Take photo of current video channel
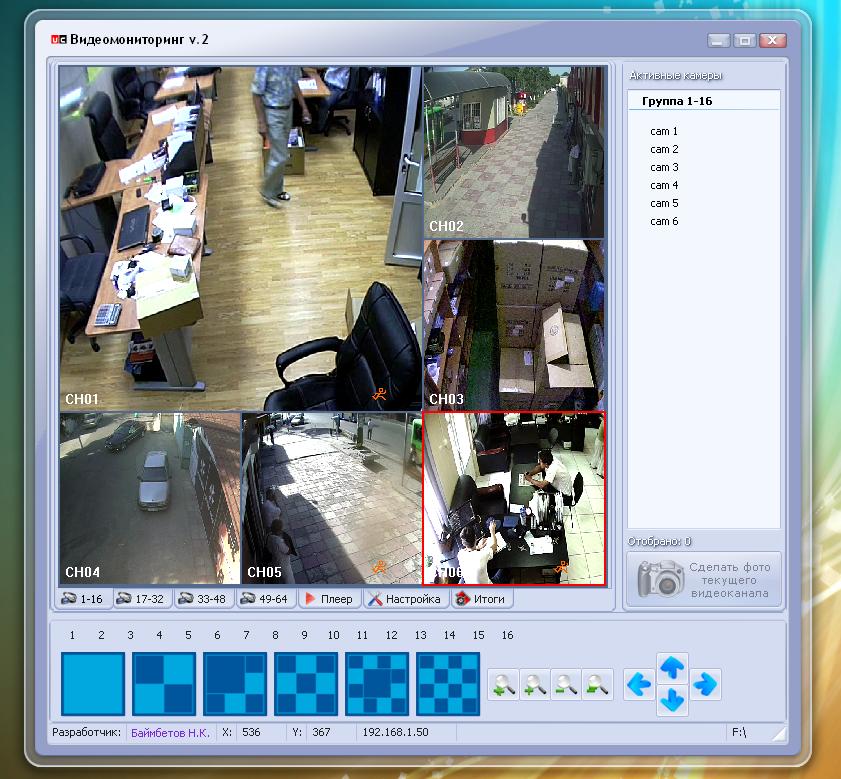The height and width of the screenshot is (779, 841). click(703, 580)
